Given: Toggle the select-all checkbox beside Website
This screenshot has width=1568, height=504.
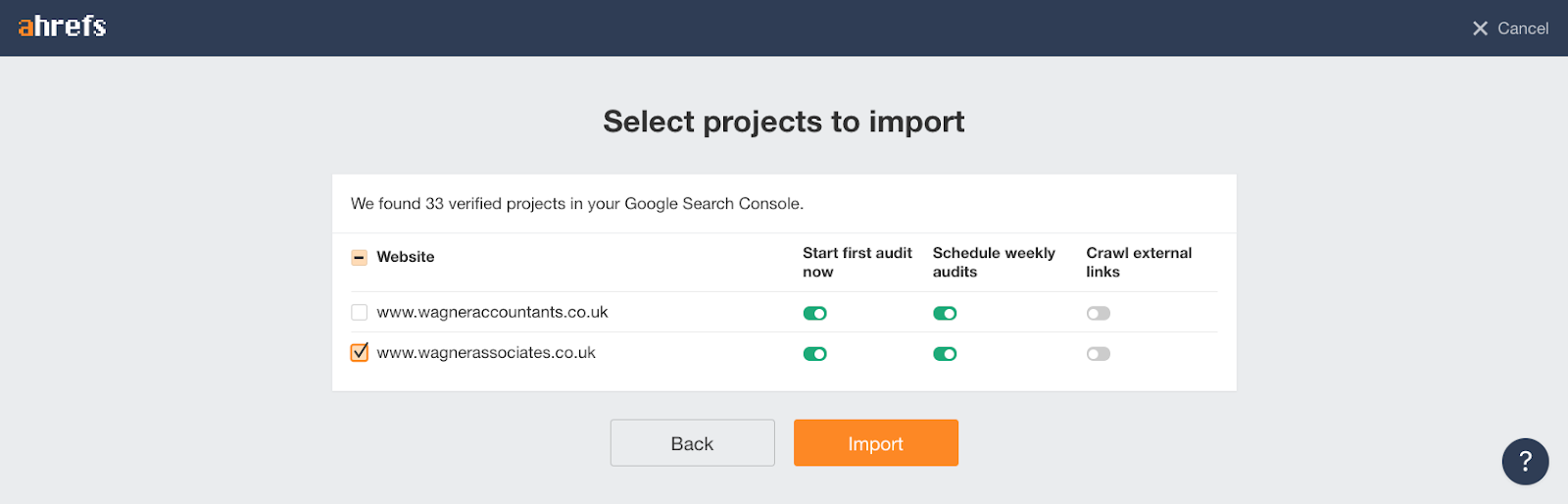Looking at the screenshot, I should tap(360, 257).
